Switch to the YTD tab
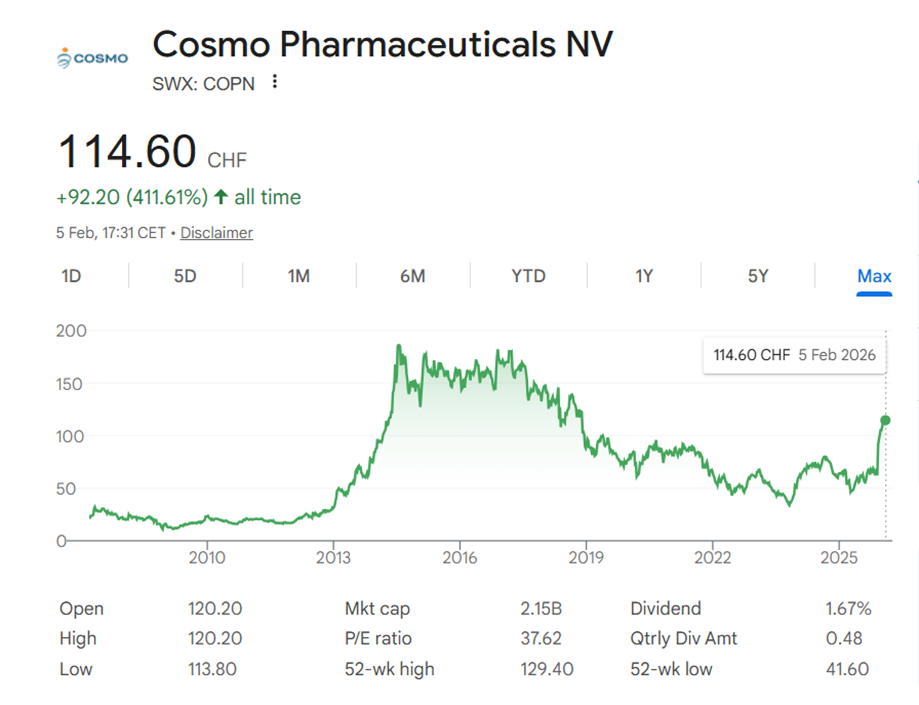The height and width of the screenshot is (705, 919). [x=528, y=276]
